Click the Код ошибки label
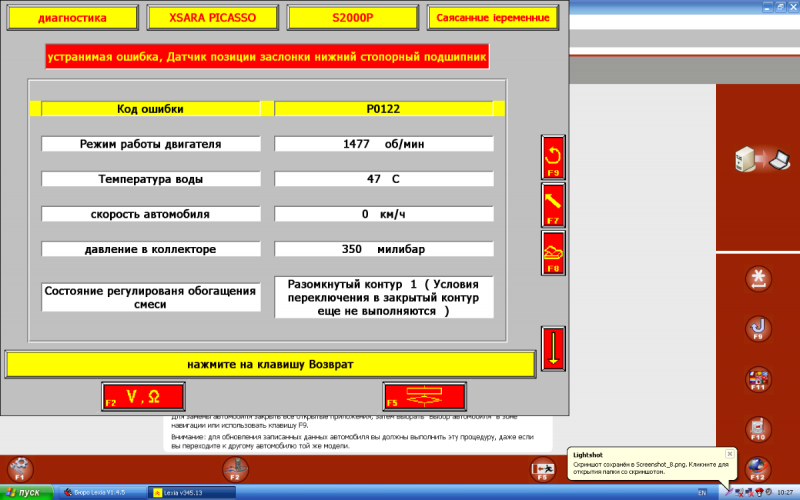 150,109
